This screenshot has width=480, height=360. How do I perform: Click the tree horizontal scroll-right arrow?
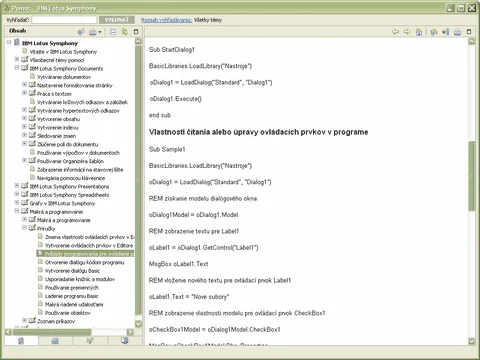130,332
